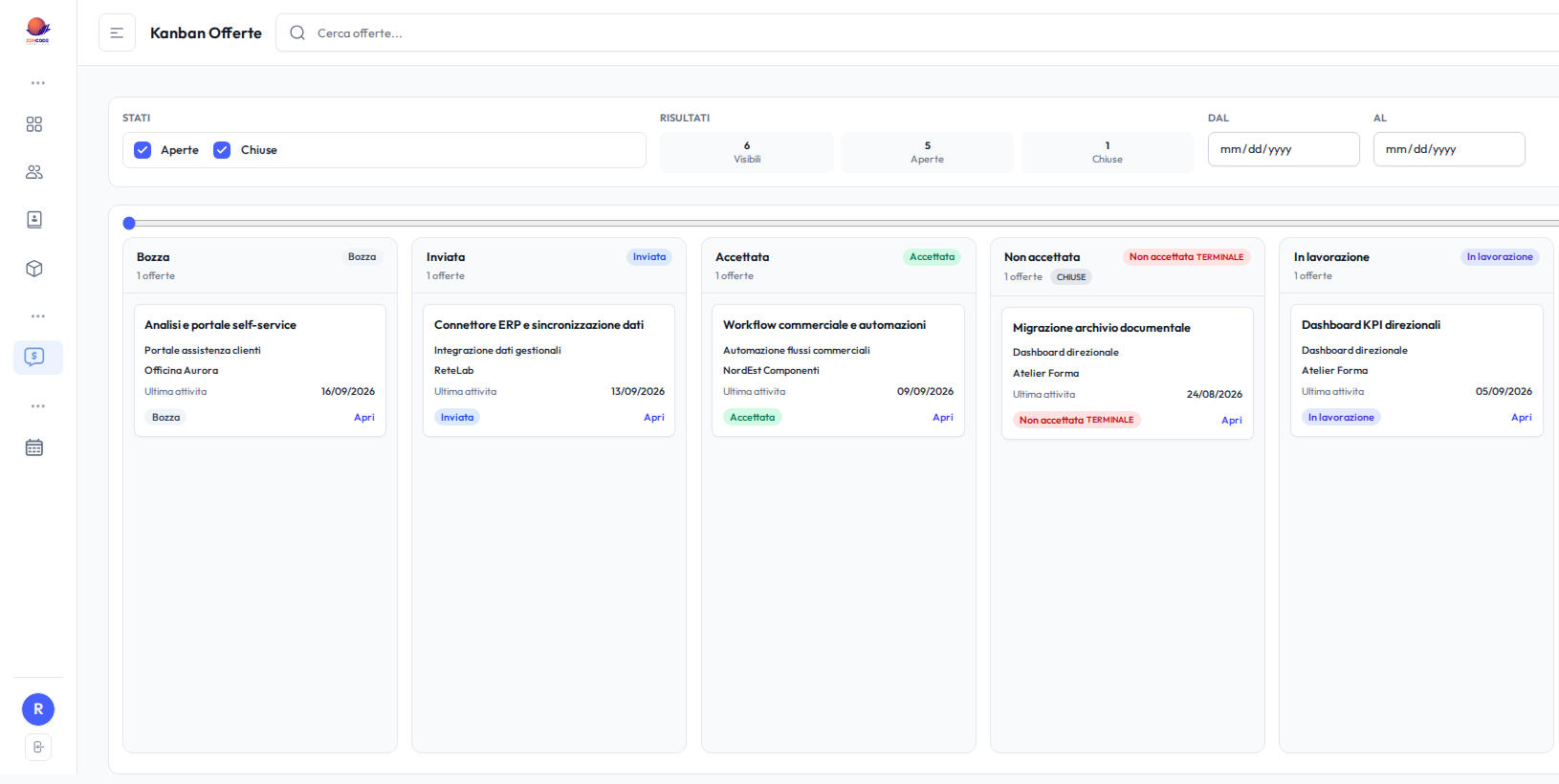
Task: Select card title Migrazione archivio documentale
Action: [x=1102, y=328]
